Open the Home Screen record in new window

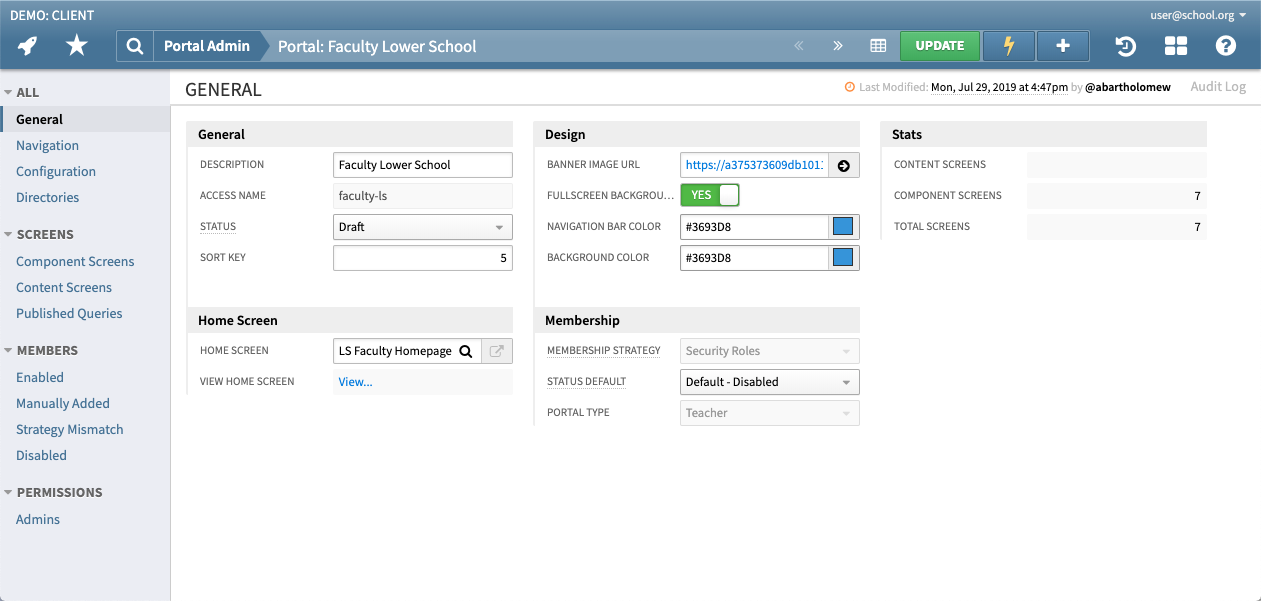497,350
